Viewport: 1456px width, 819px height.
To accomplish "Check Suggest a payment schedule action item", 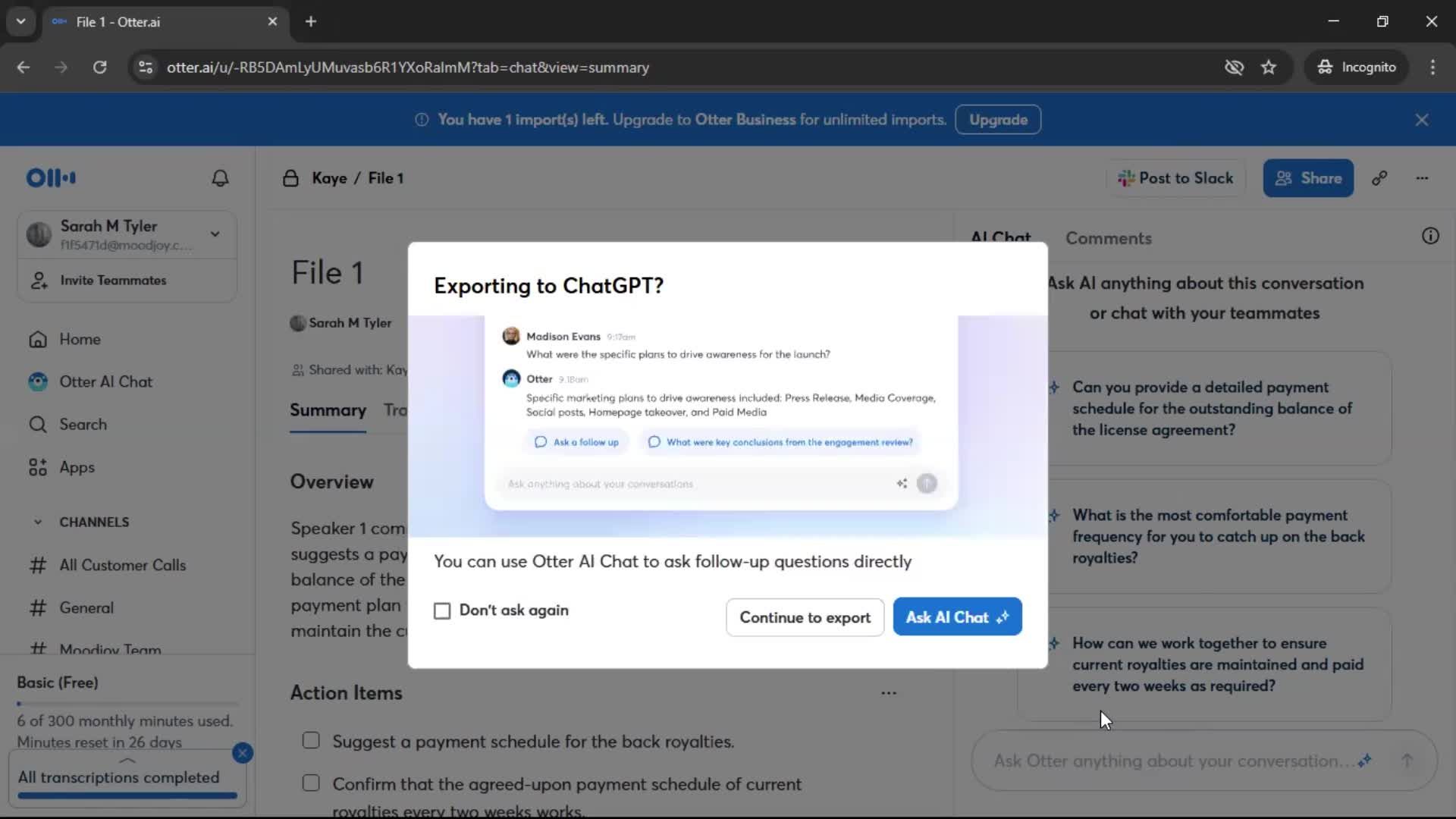I will tap(311, 740).
